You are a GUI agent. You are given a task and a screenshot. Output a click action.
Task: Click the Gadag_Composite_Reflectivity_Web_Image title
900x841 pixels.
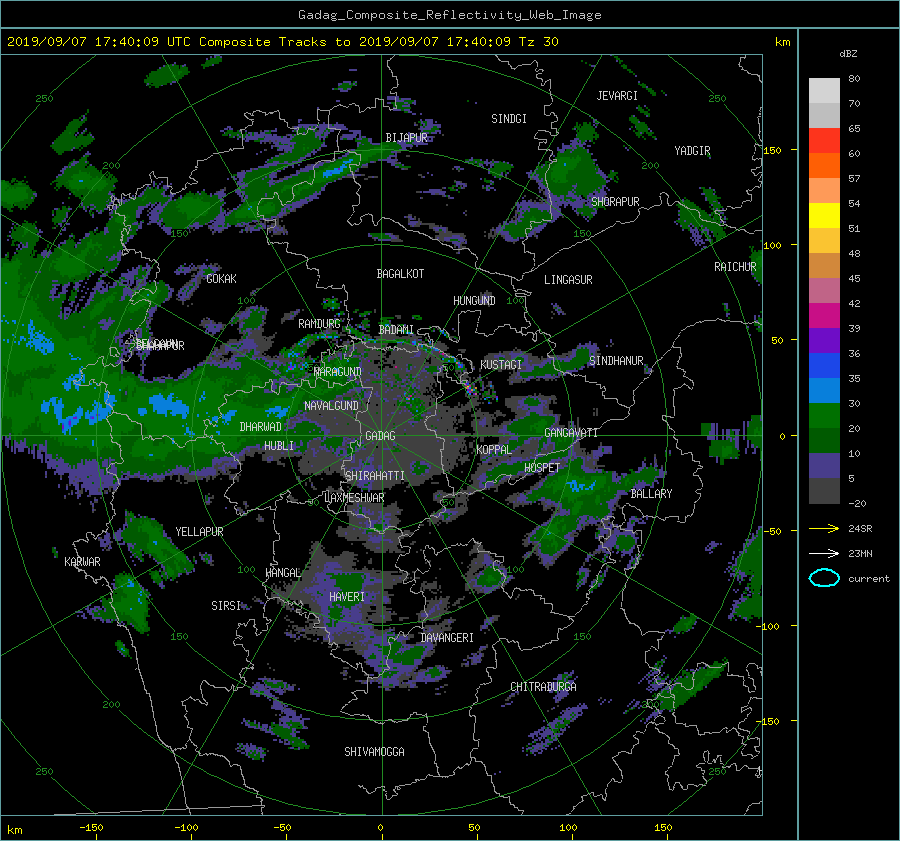tap(449, 15)
